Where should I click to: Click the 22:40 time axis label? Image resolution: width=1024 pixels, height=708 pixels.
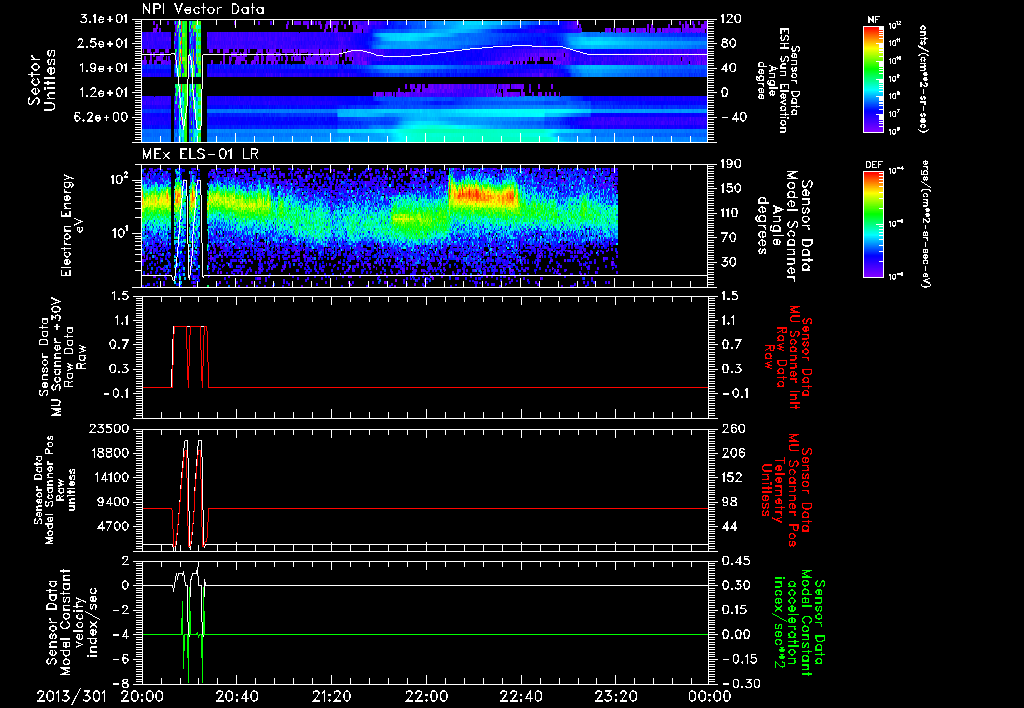click(x=521, y=697)
